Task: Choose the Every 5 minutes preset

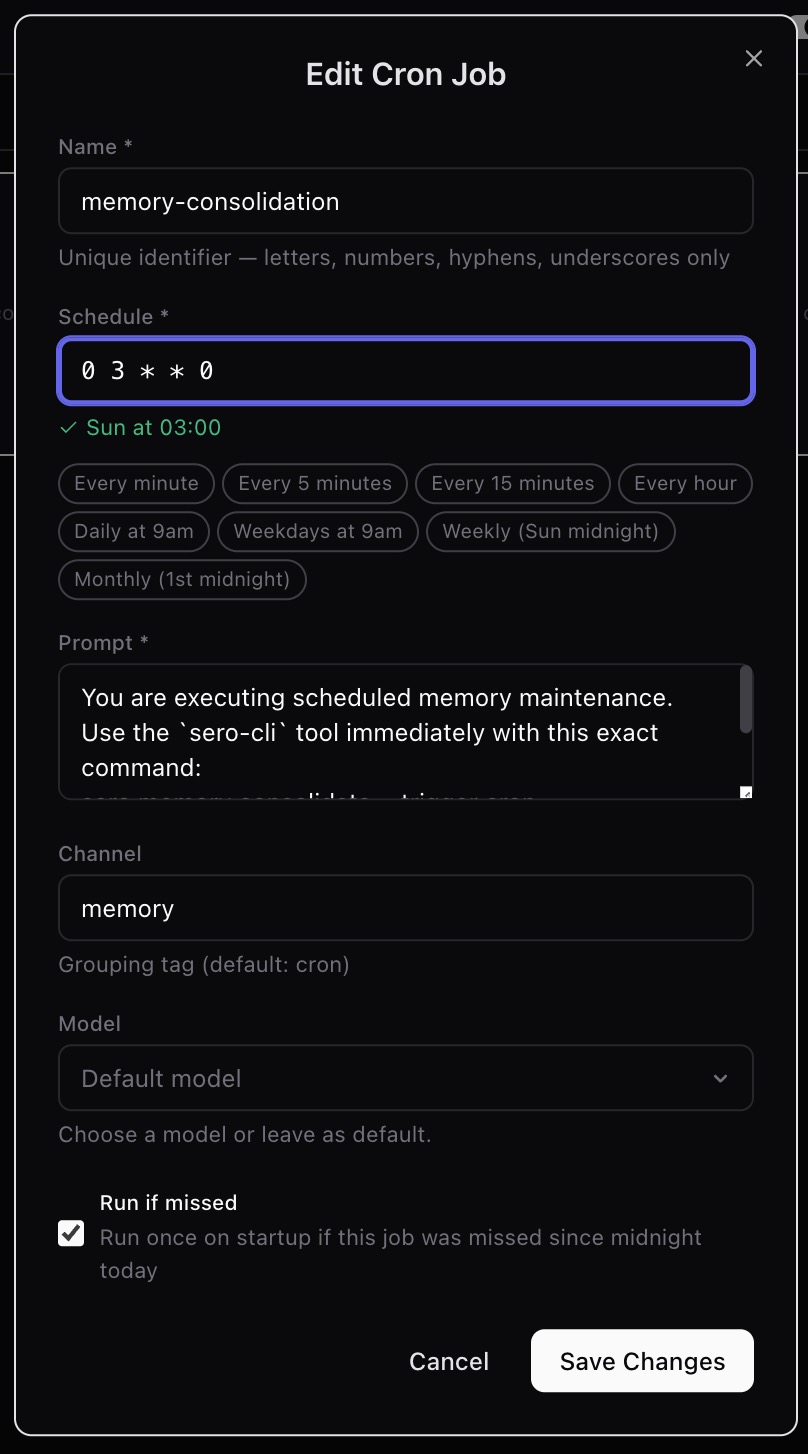Action: pos(315,483)
